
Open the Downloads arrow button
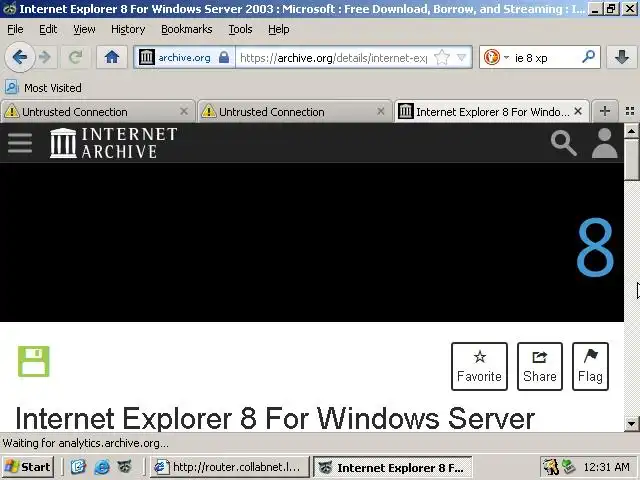point(622,57)
